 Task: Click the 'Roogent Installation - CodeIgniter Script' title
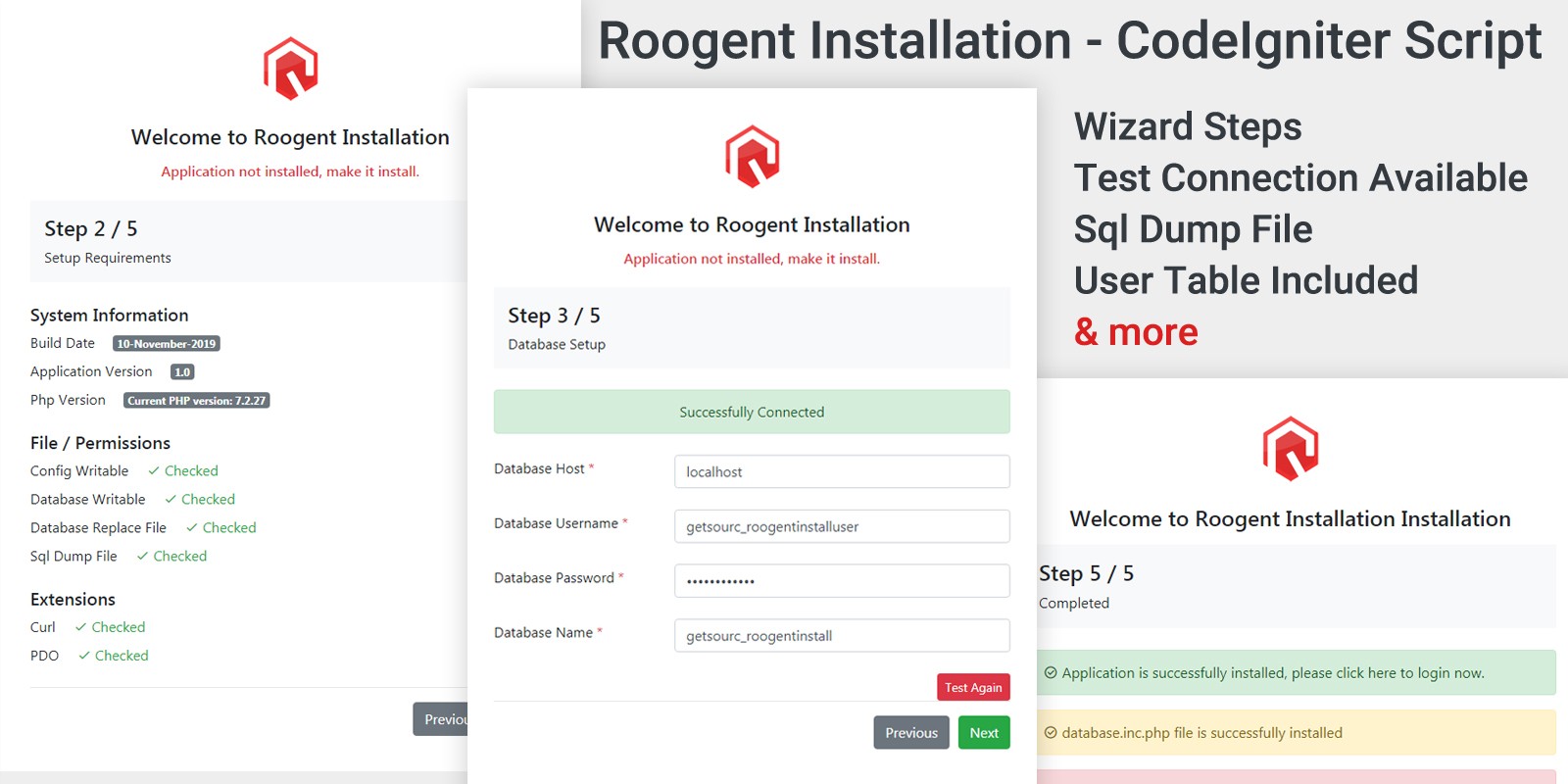(1070, 41)
